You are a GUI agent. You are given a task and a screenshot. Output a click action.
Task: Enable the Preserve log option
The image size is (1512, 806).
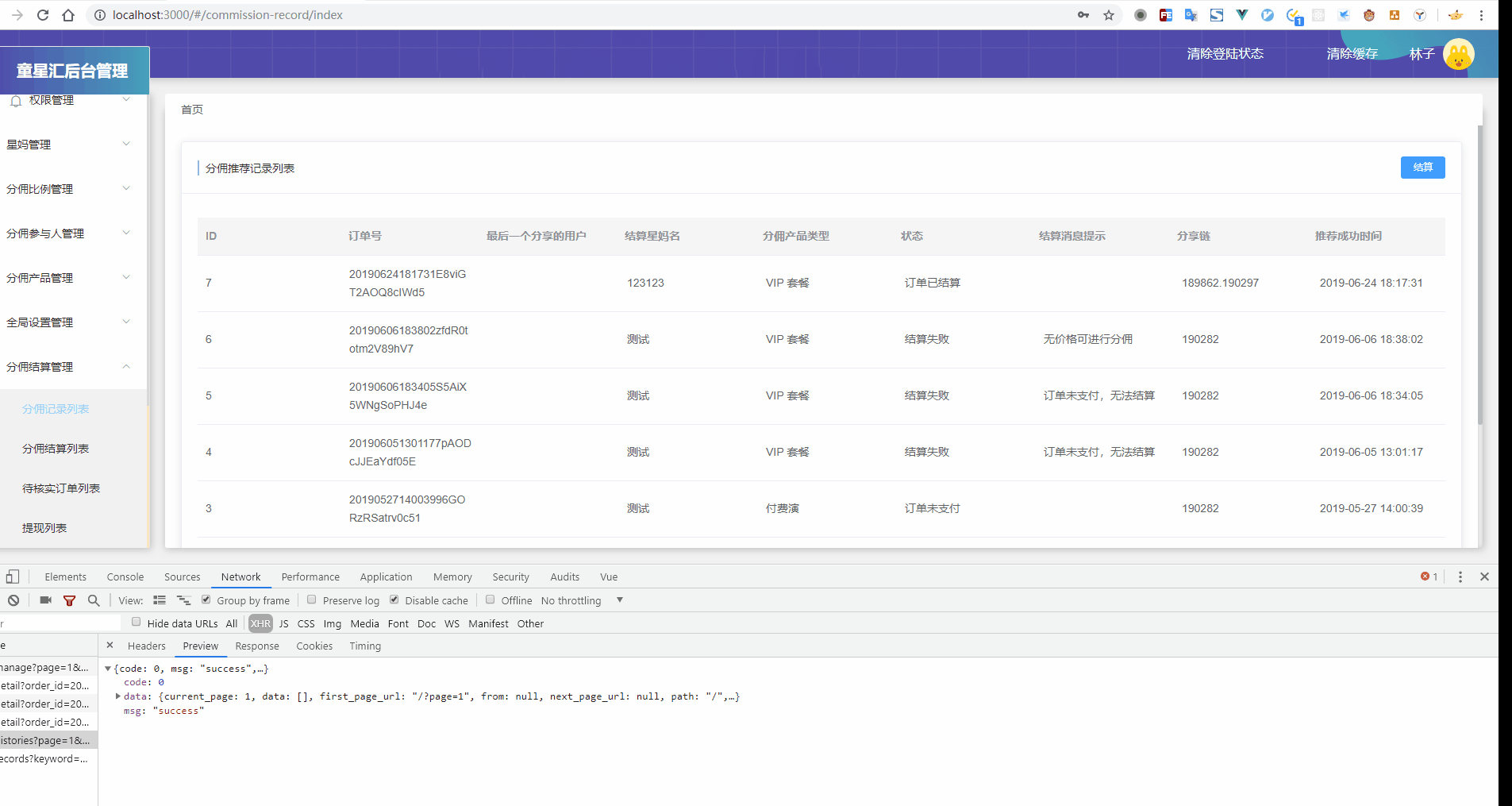coord(311,600)
